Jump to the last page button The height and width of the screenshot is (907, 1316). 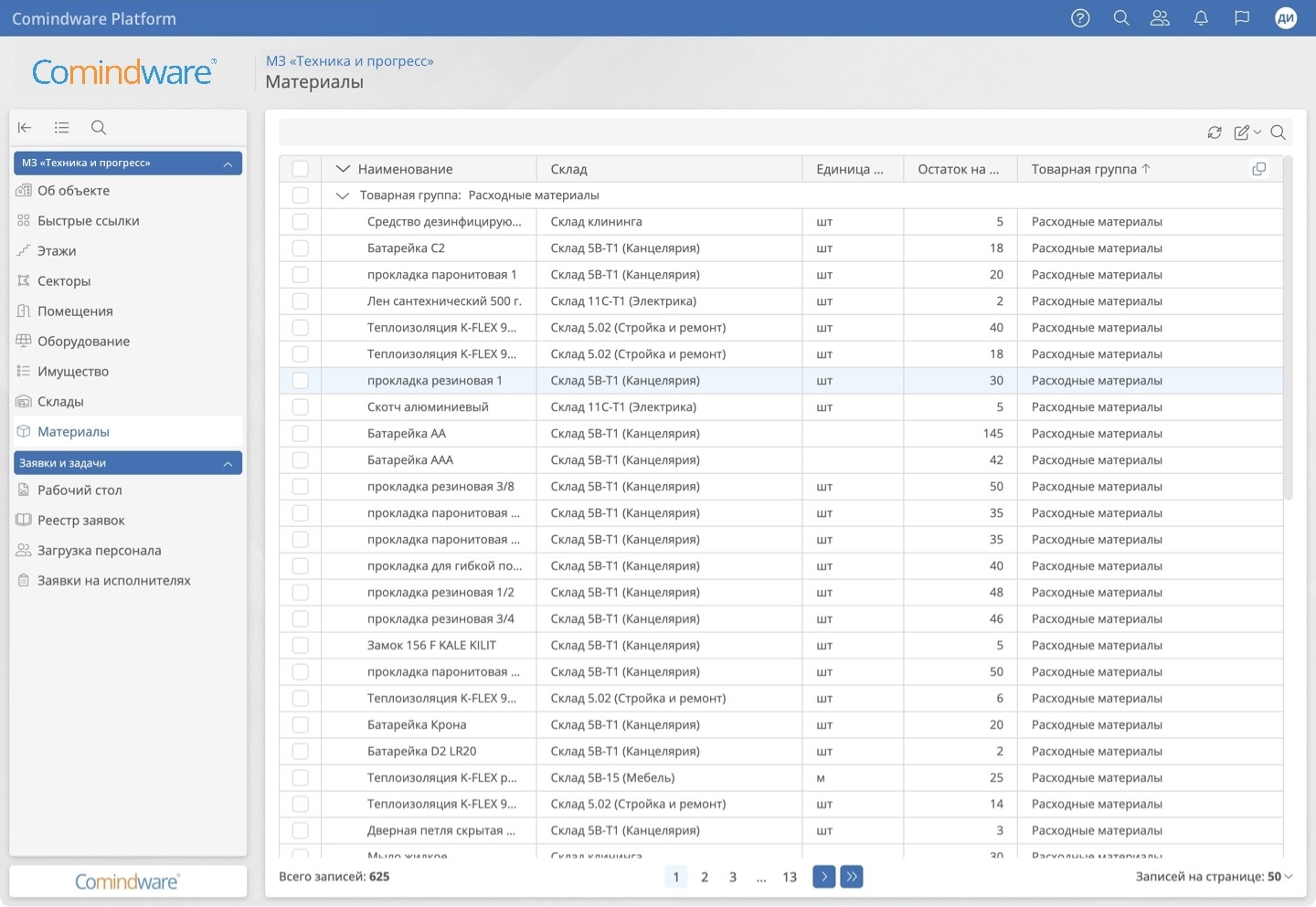[852, 877]
